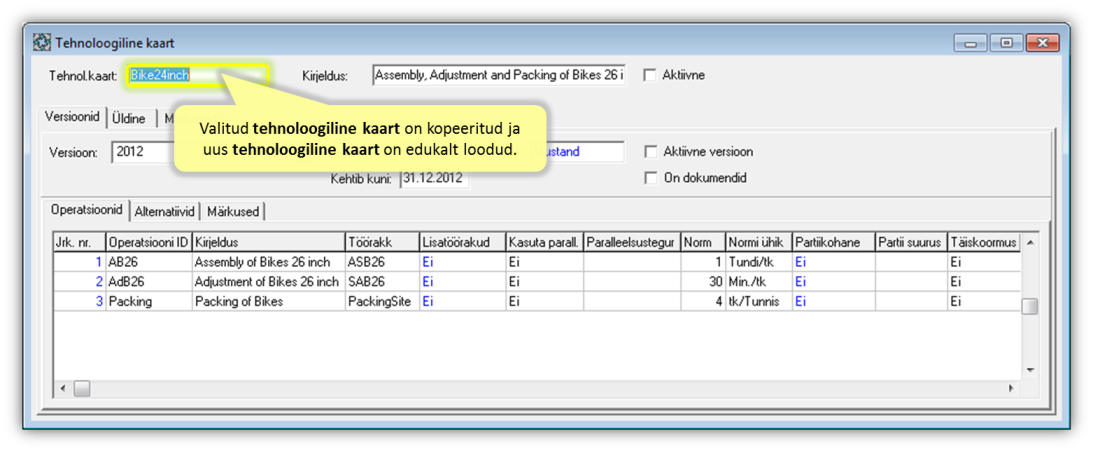1093x452 pixels.
Task: Click the Jrk. nr. column header
Action: point(79,242)
